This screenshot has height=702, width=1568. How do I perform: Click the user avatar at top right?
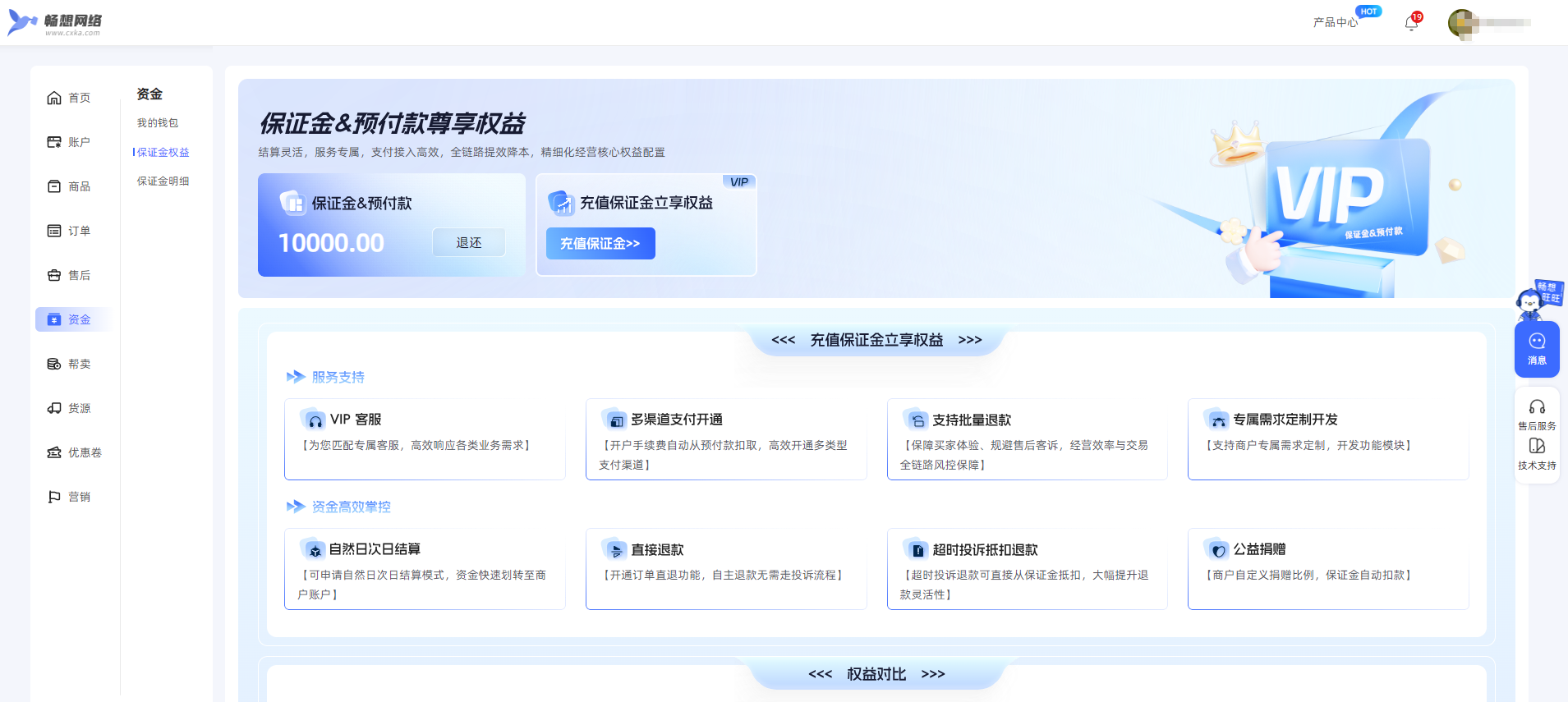click(1462, 23)
